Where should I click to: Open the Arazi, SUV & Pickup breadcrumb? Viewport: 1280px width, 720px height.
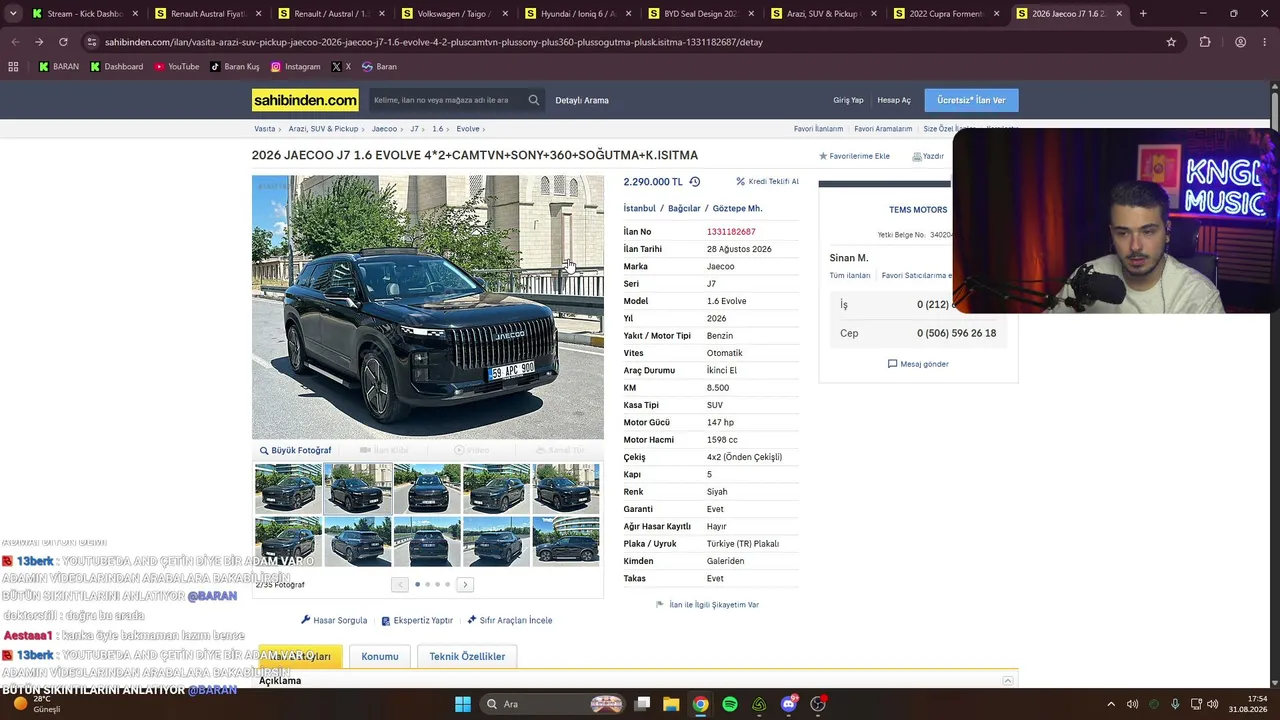[323, 129]
